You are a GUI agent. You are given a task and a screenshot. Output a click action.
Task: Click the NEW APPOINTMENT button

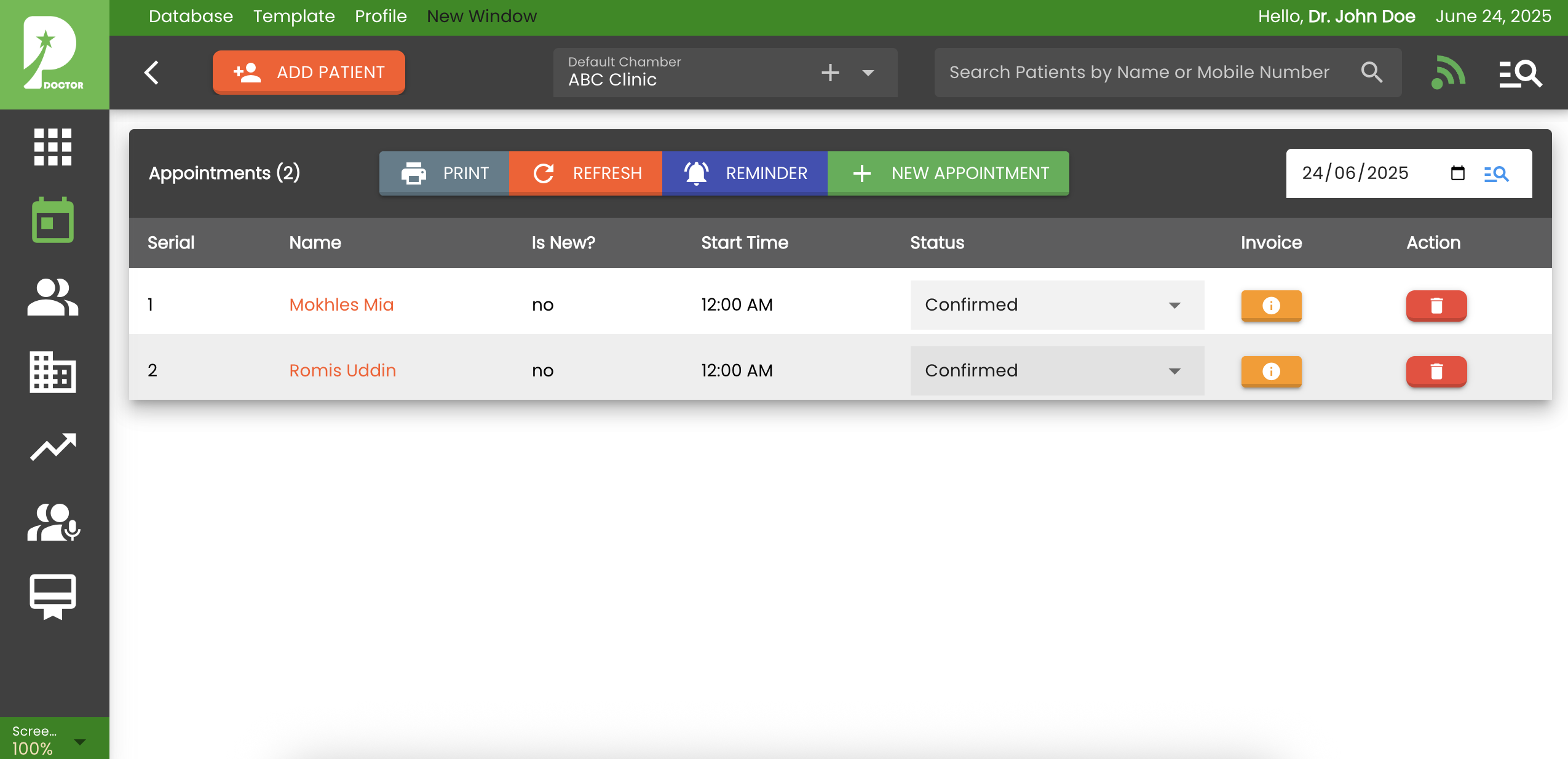click(x=948, y=173)
